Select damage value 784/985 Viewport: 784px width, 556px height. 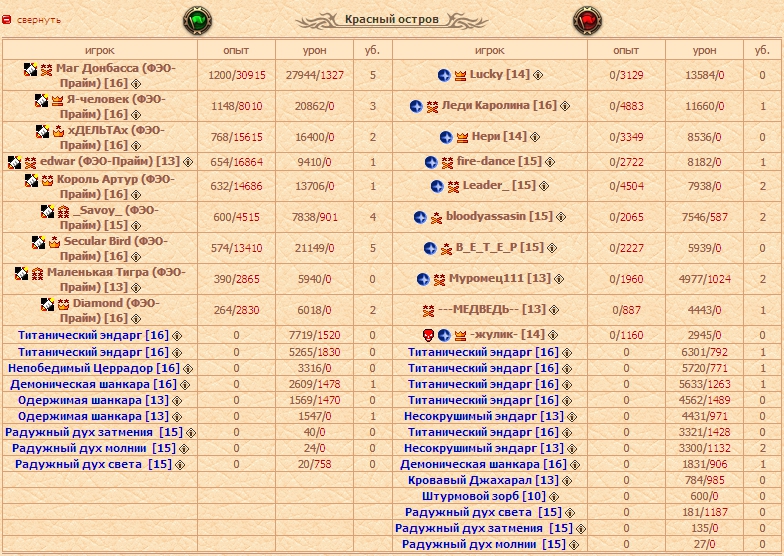coord(704,480)
